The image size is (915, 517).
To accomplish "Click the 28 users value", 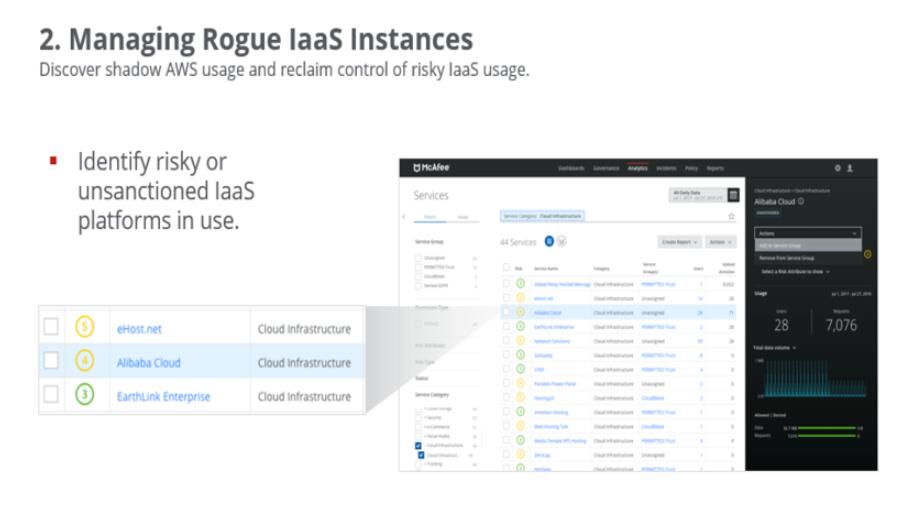I will (x=781, y=325).
